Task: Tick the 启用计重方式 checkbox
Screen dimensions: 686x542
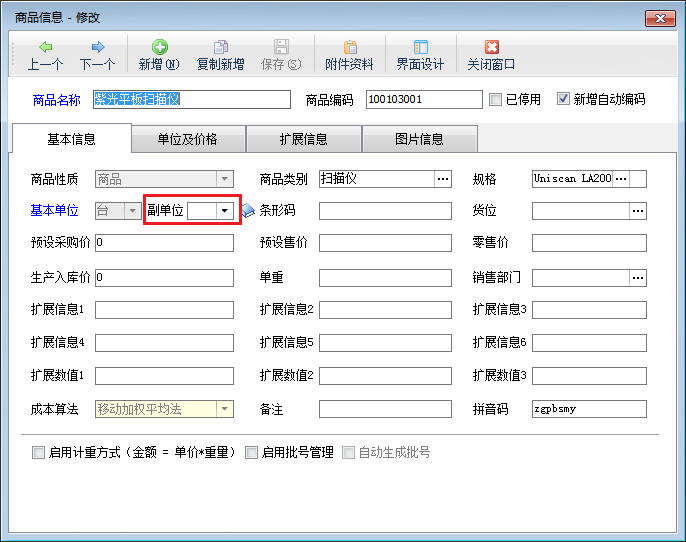Action: [x=38, y=452]
